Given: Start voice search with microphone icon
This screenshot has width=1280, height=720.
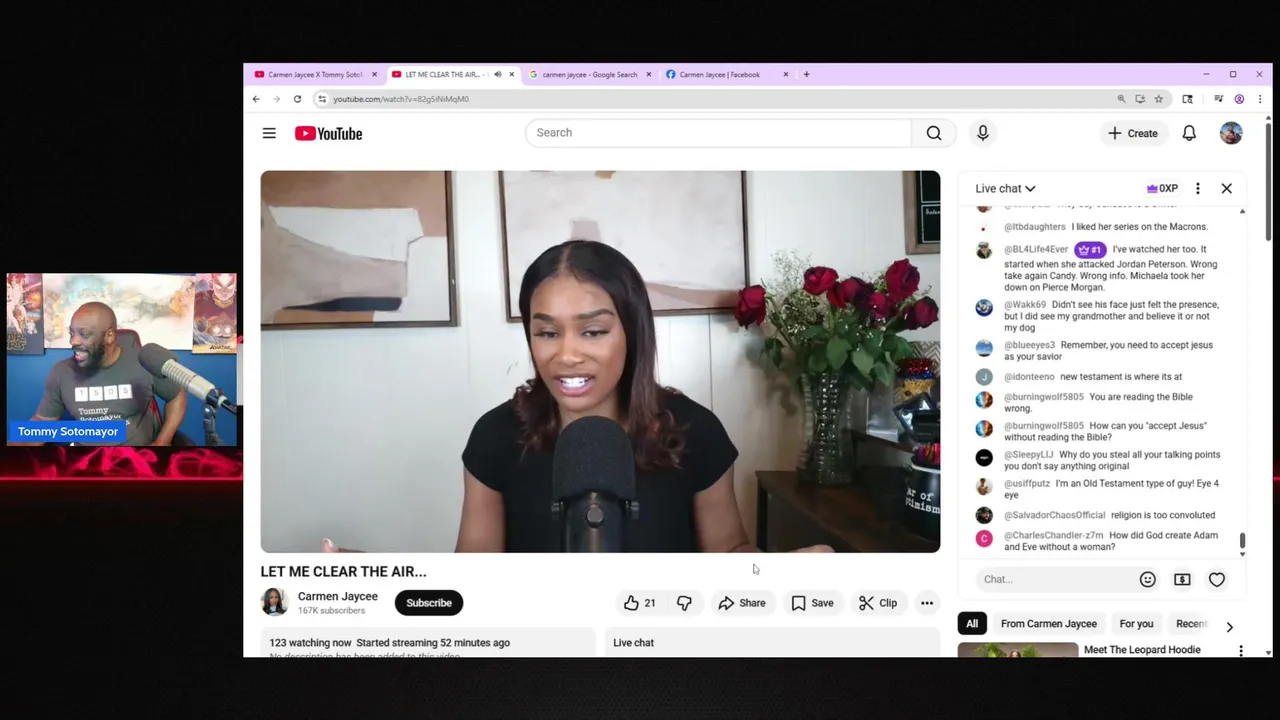Looking at the screenshot, I should coord(982,133).
